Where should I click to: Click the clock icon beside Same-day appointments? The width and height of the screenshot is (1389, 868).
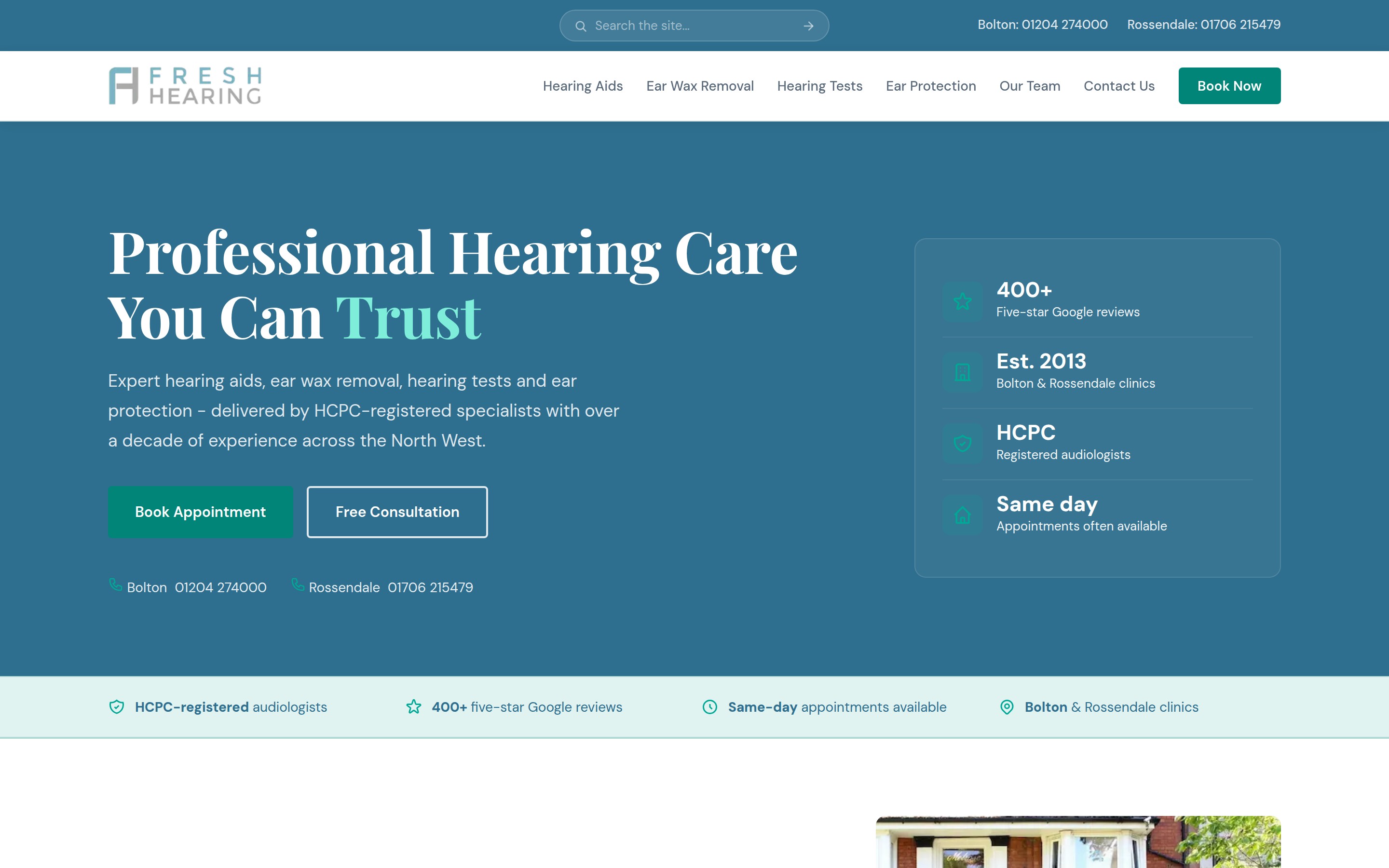click(710, 706)
